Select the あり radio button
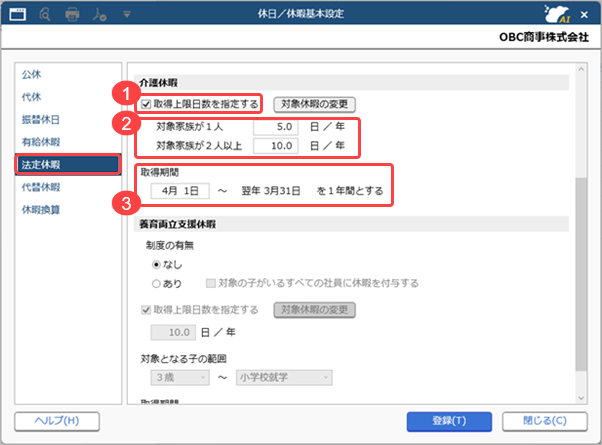602x445 pixels. [156, 284]
